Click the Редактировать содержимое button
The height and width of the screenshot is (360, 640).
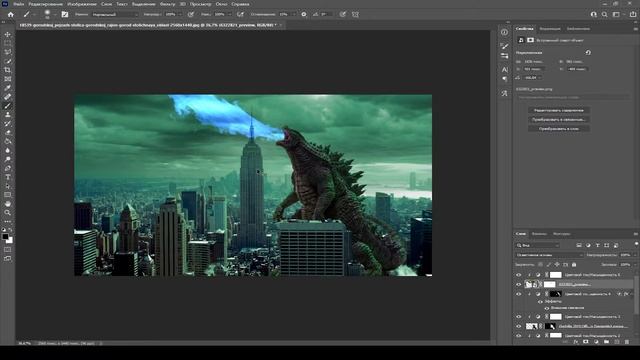point(558,110)
